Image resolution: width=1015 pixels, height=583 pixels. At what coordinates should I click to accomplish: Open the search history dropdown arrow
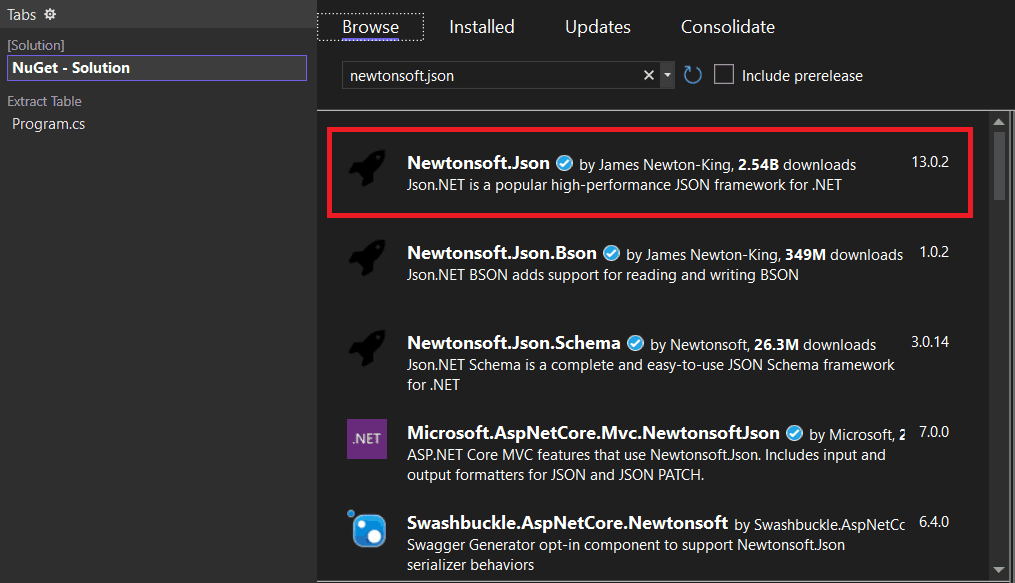click(668, 74)
